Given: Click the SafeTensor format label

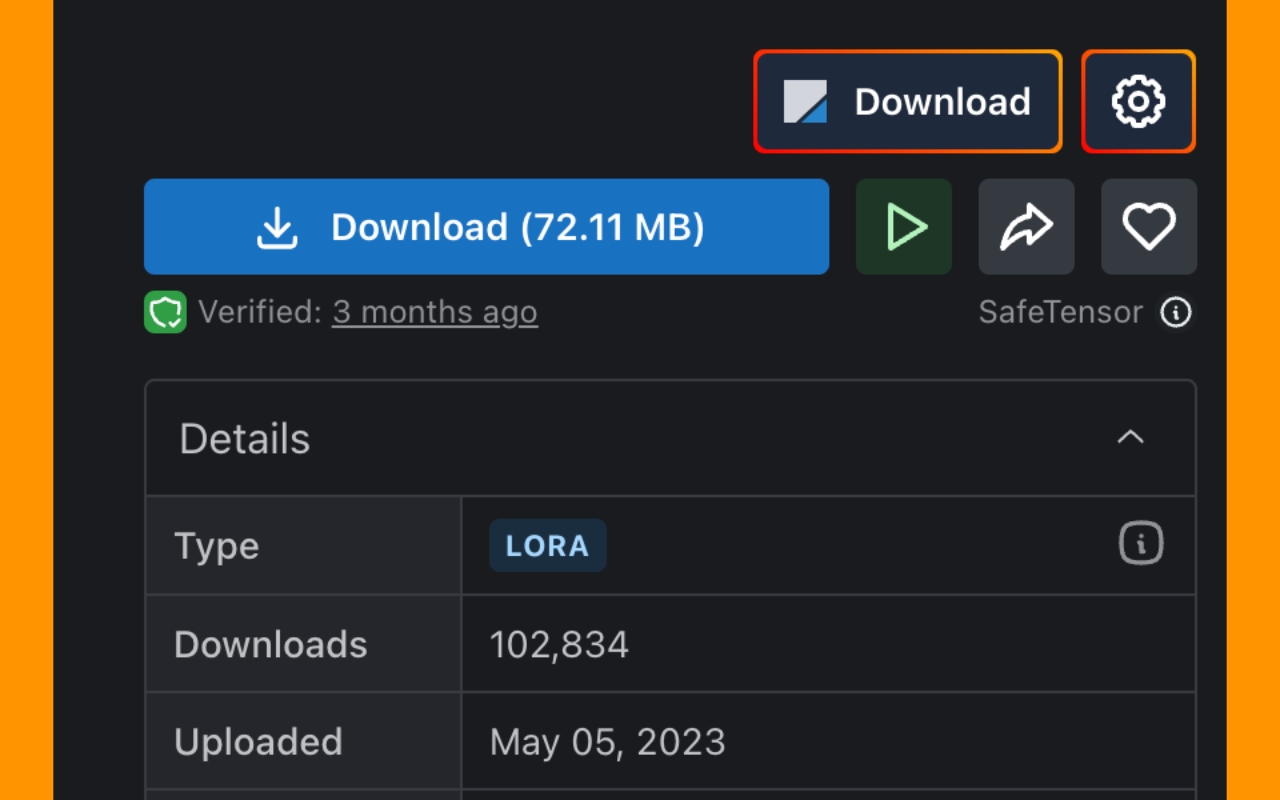Looking at the screenshot, I should pos(1060,313).
